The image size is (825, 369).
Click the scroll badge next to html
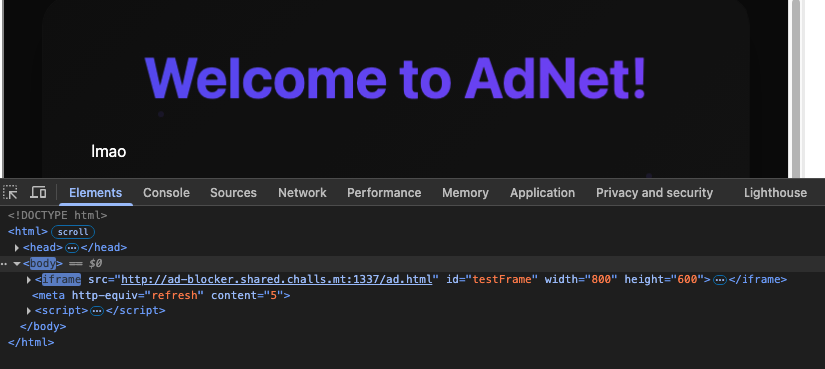[73, 232]
